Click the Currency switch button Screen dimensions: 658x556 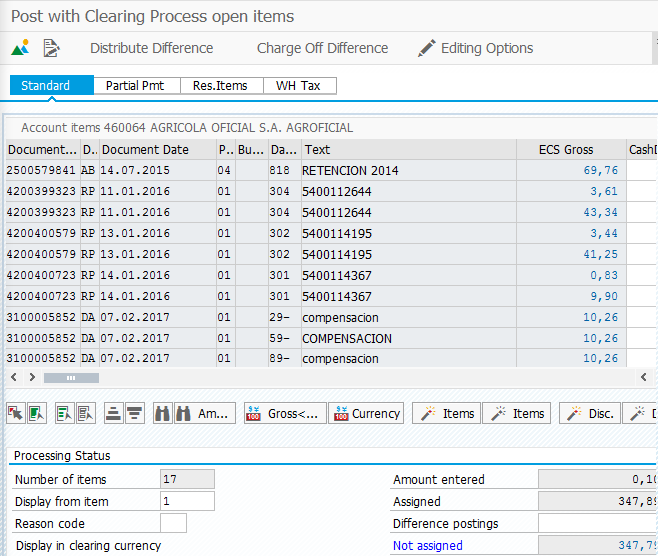(x=366, y=413)
